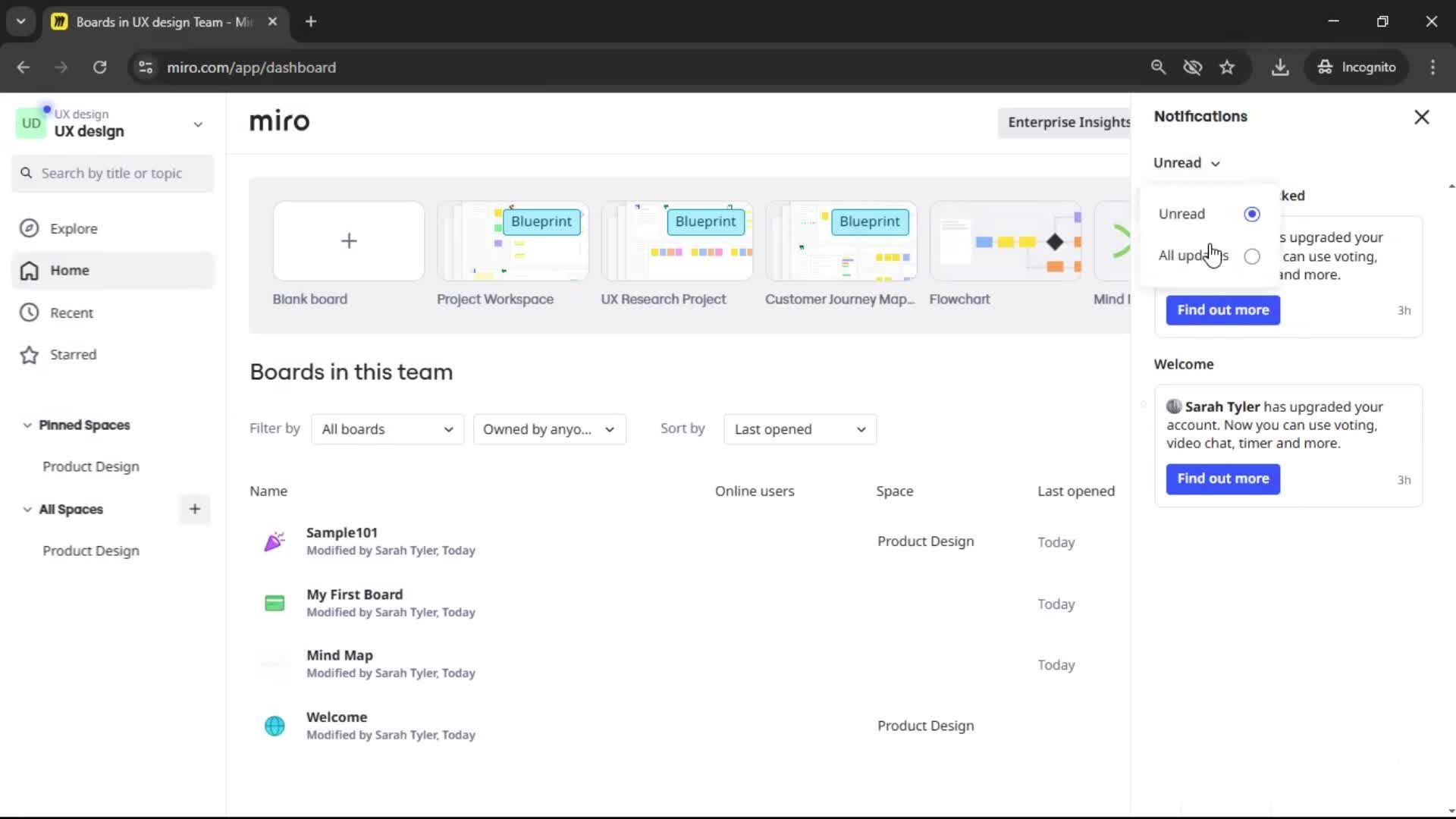Click the My First Board green card icon

coord(275,604)
